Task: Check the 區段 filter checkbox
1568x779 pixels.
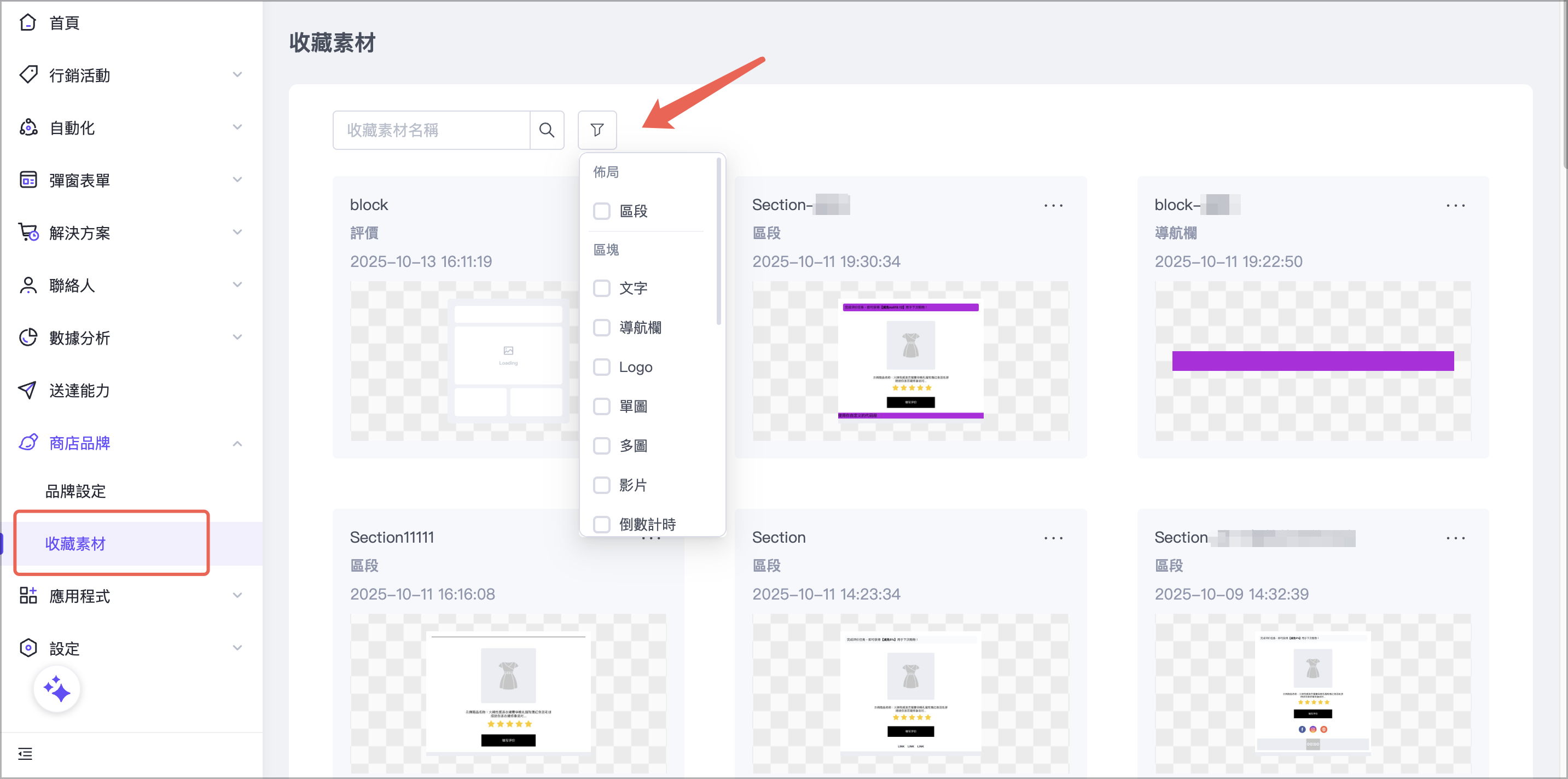Action: pos(601,211)
